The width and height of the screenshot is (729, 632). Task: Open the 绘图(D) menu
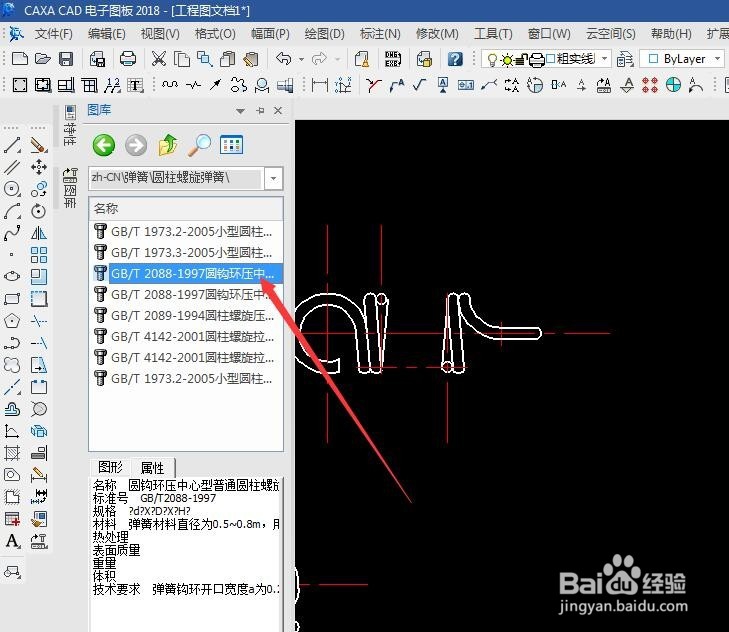tap(325, 34)
